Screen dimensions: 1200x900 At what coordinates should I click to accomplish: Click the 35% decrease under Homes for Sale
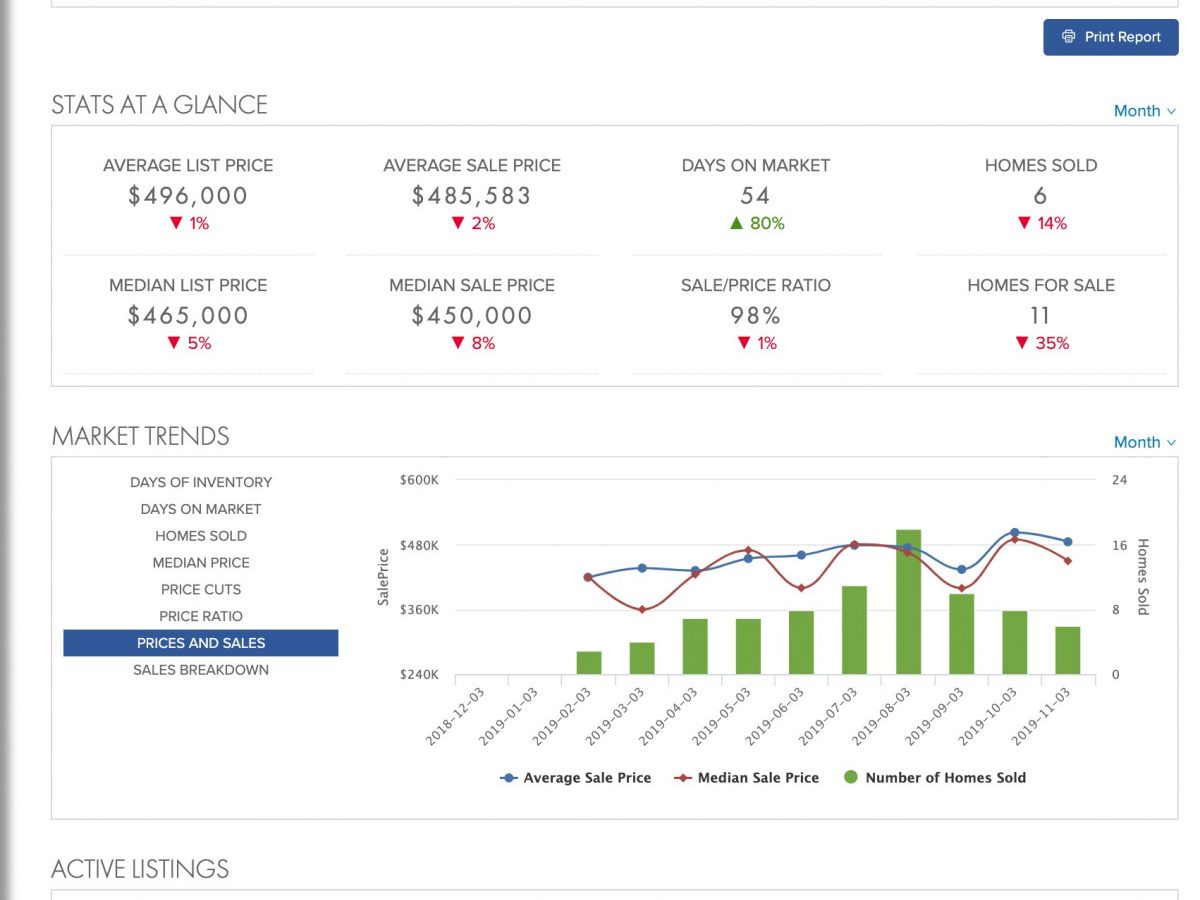[x=1041, y=343]
